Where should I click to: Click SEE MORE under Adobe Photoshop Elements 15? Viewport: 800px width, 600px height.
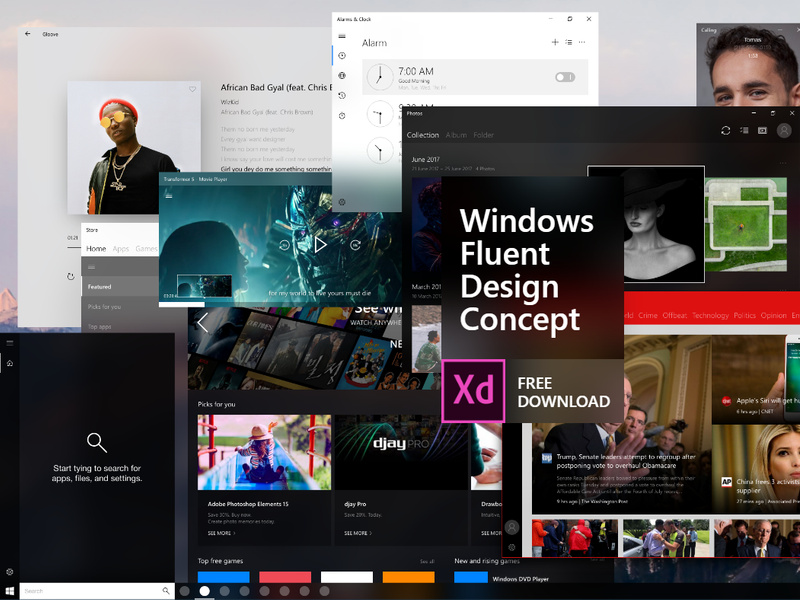point(219,533)
